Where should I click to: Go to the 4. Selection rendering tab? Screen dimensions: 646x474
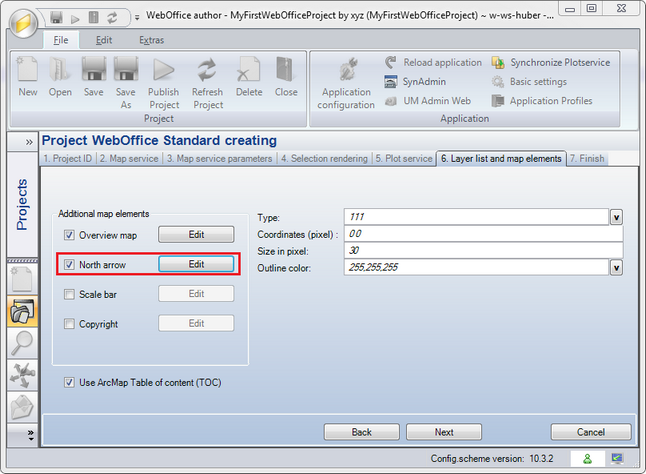tap(324, 159)
